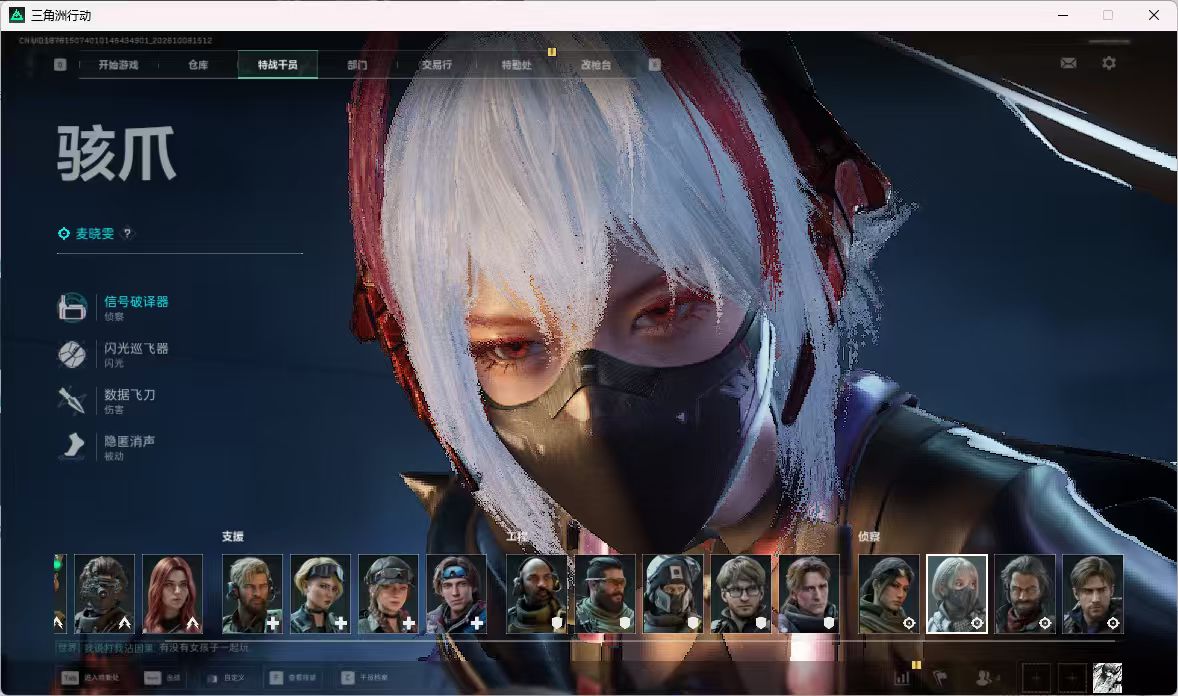Select the red-haired woman operator portrait
The height and width of the screenshot is (696, 1178).
(x=173, y=594)
